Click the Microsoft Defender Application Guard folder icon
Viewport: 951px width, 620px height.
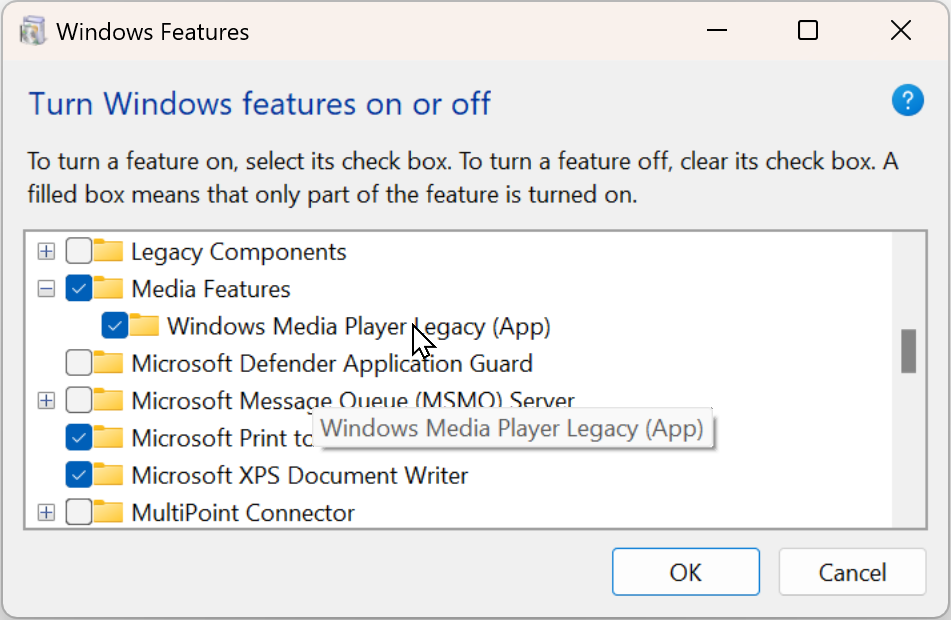[109, 362]
